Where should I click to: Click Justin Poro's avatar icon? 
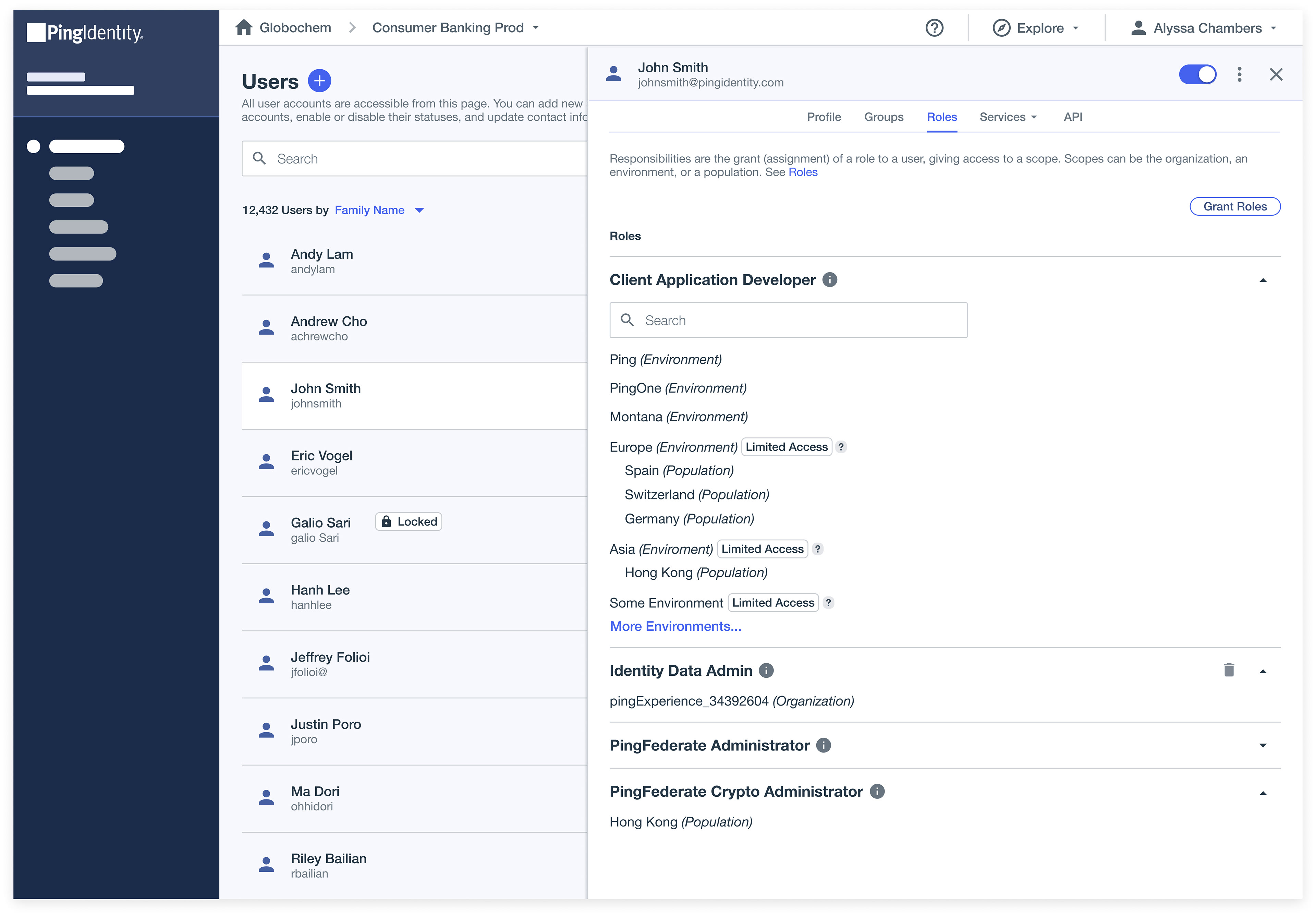click(266, 730)
